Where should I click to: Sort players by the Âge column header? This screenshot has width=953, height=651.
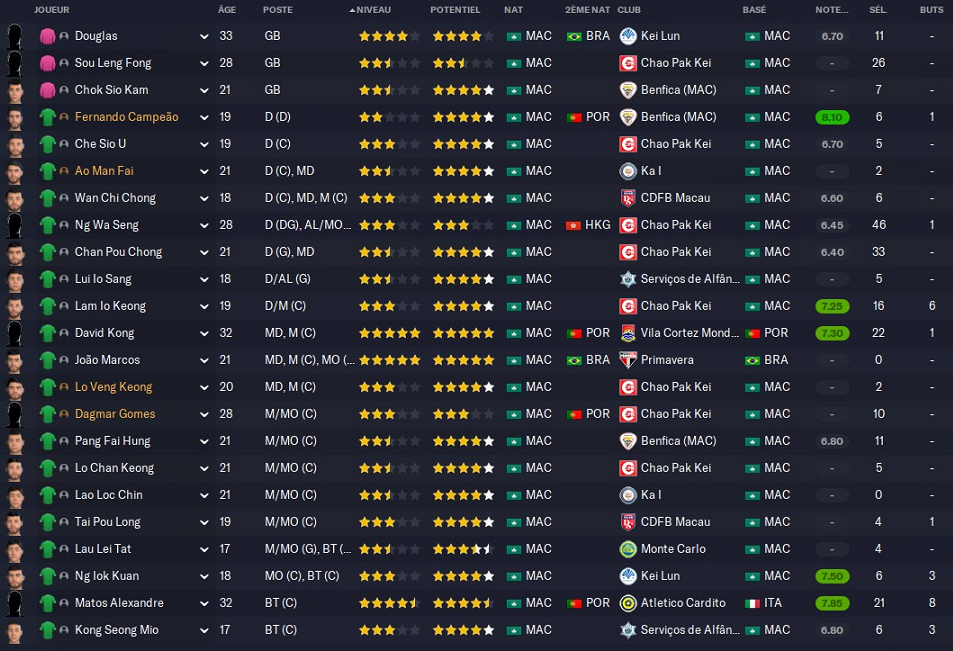point(227,10)
